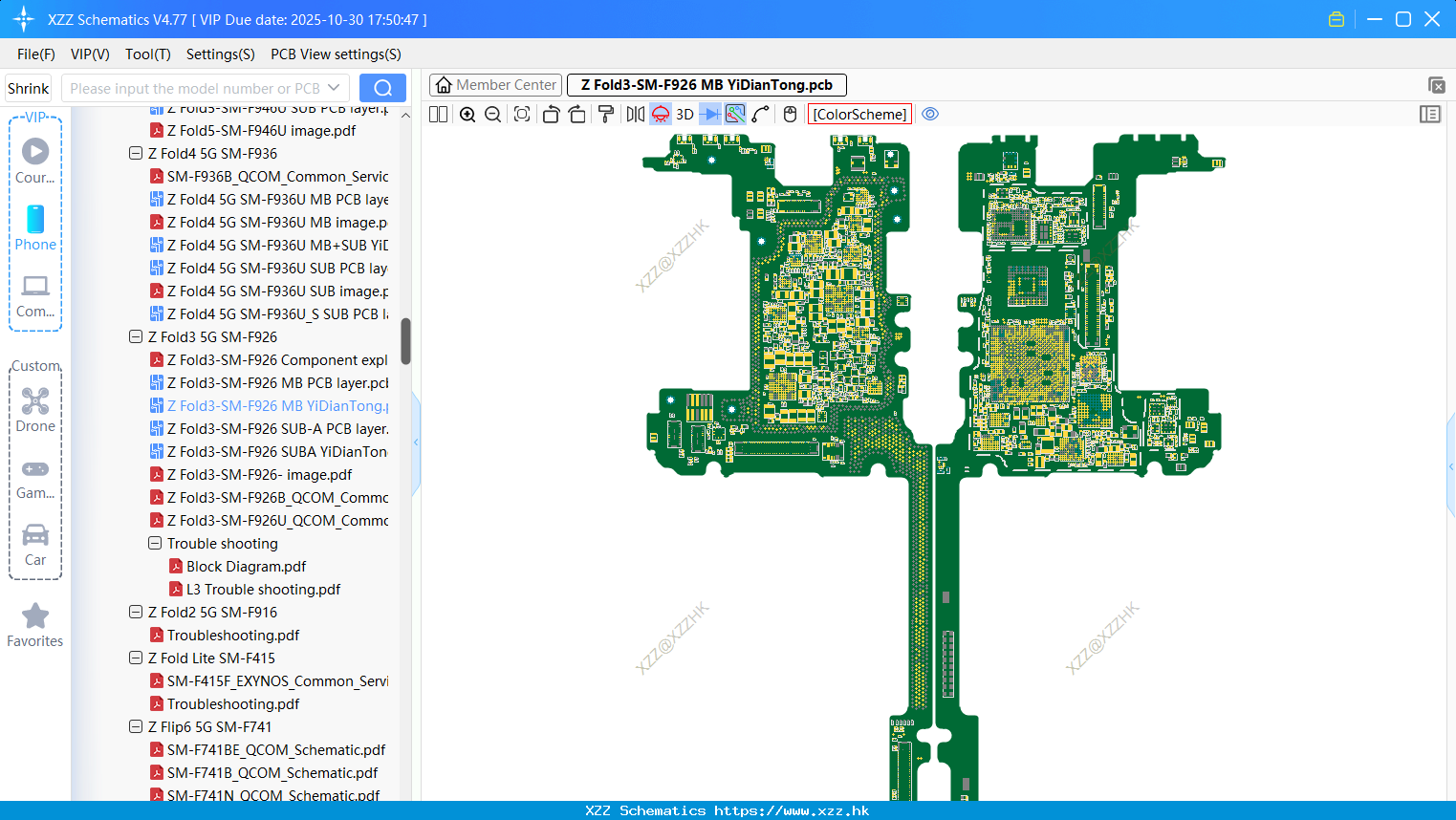
Task: Open the Tool(T) menu
Action: (x=148, y=54)
